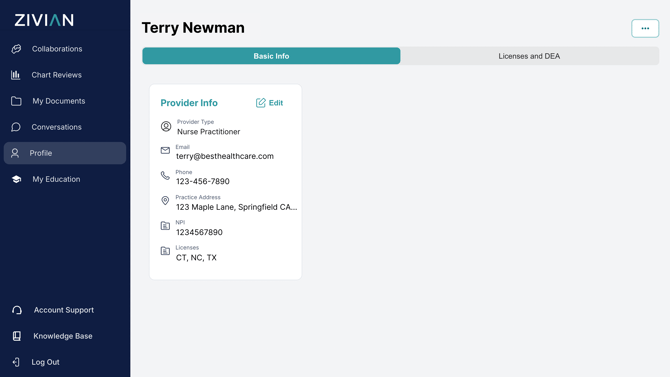Click the email terry@besthealthcare.com
The width and height of the screenshot is (670, 377).
225,156
